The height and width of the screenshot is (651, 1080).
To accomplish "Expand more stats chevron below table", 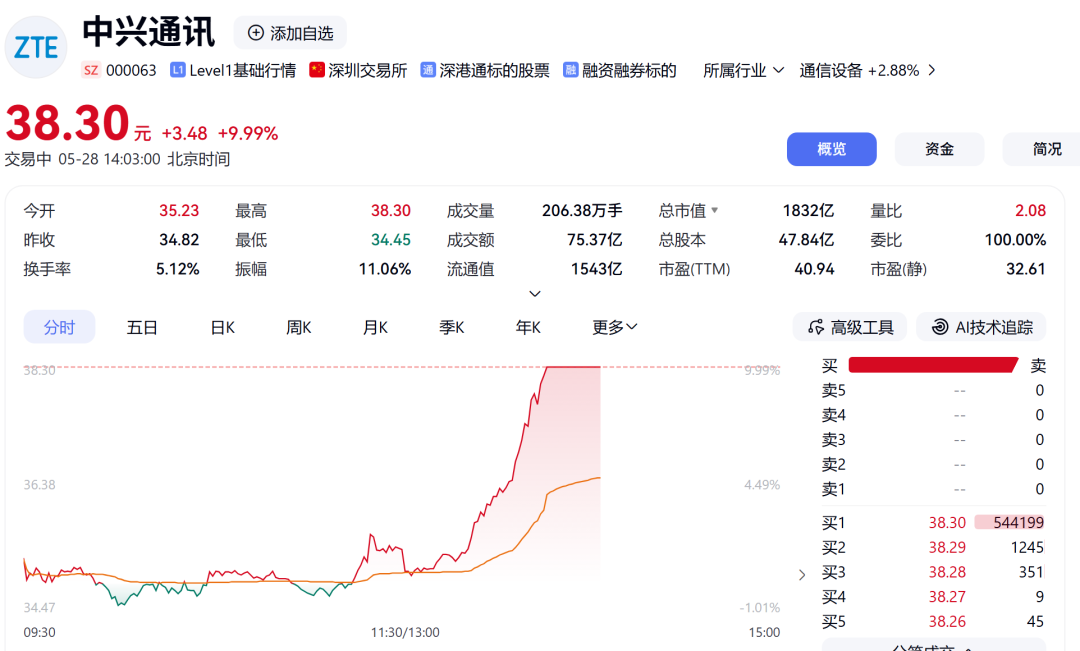I will pyautogui.click(x=534, y=293).
